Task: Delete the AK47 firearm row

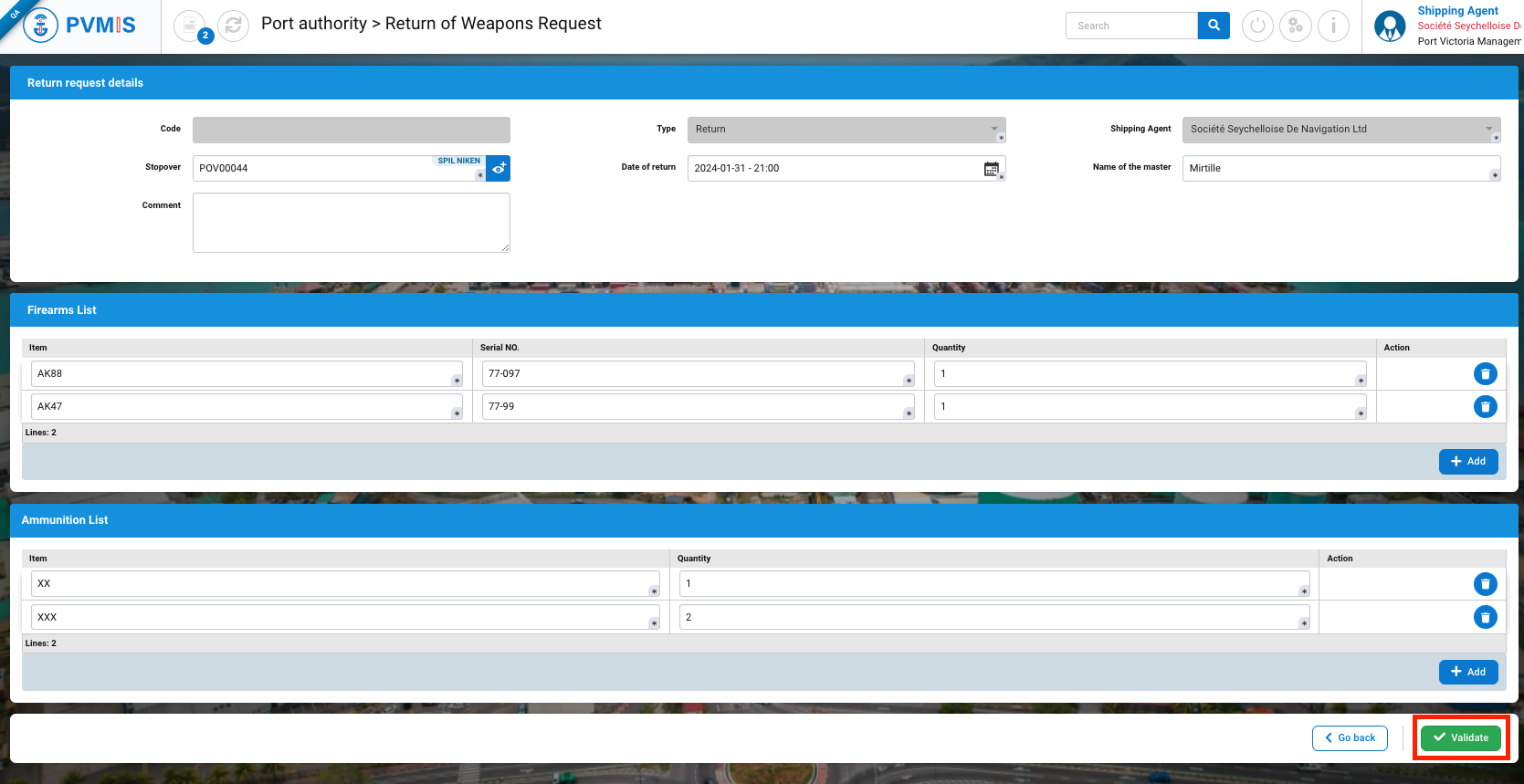Action: pyautogui.click(x=1485, y=406)
